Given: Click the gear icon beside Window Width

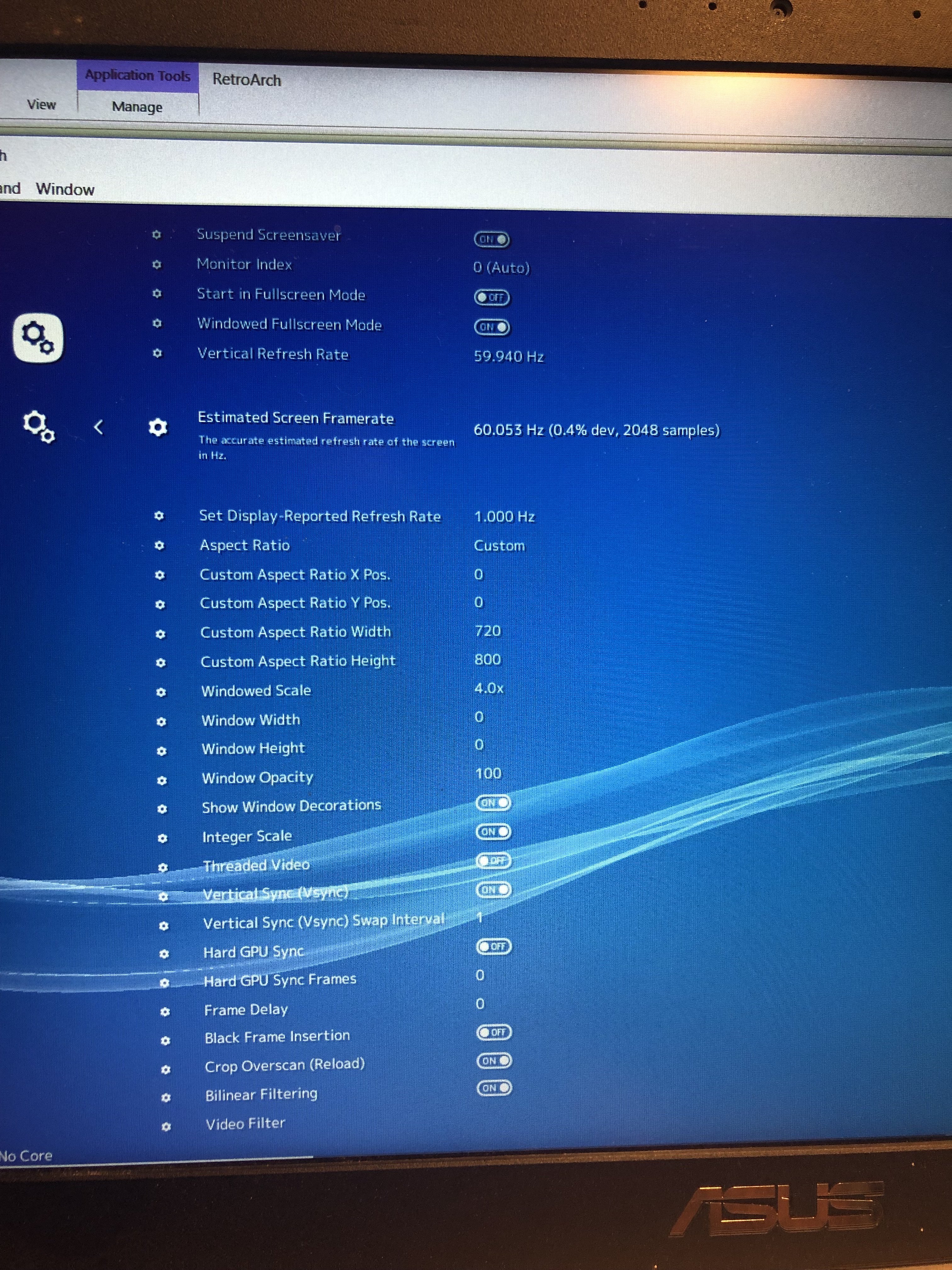Looking at the screenshot, I should (x=161, y=722).
